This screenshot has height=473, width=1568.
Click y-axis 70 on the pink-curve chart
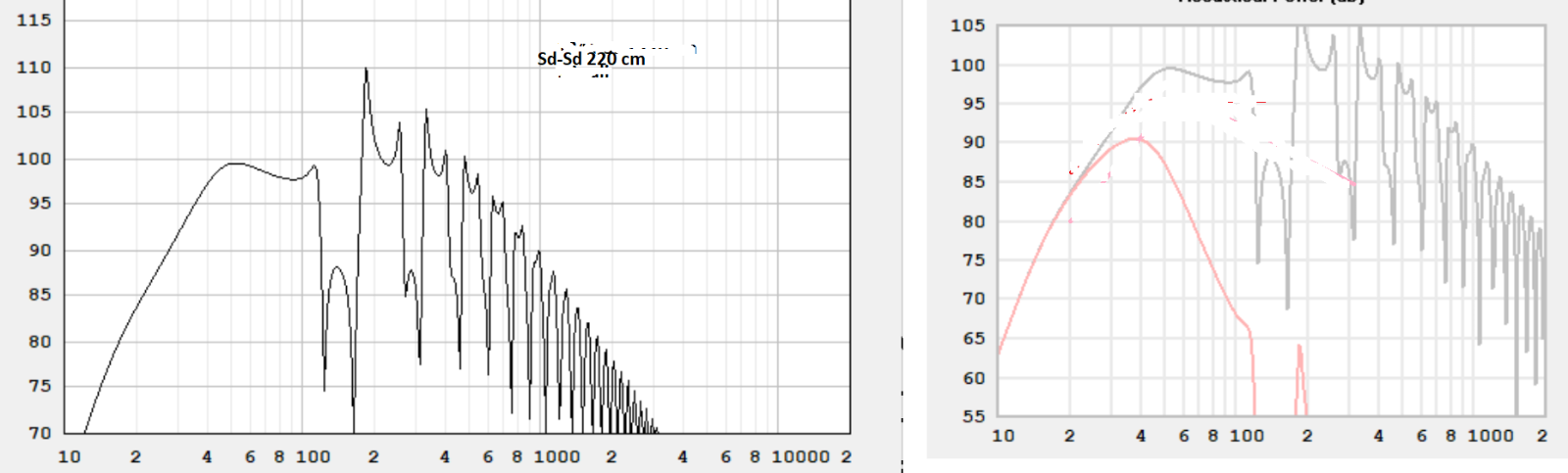point(973,299)
